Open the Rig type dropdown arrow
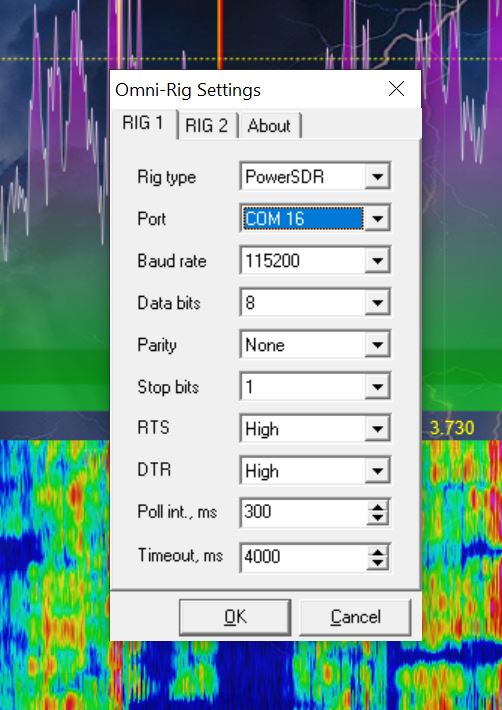 pos(377,176)
